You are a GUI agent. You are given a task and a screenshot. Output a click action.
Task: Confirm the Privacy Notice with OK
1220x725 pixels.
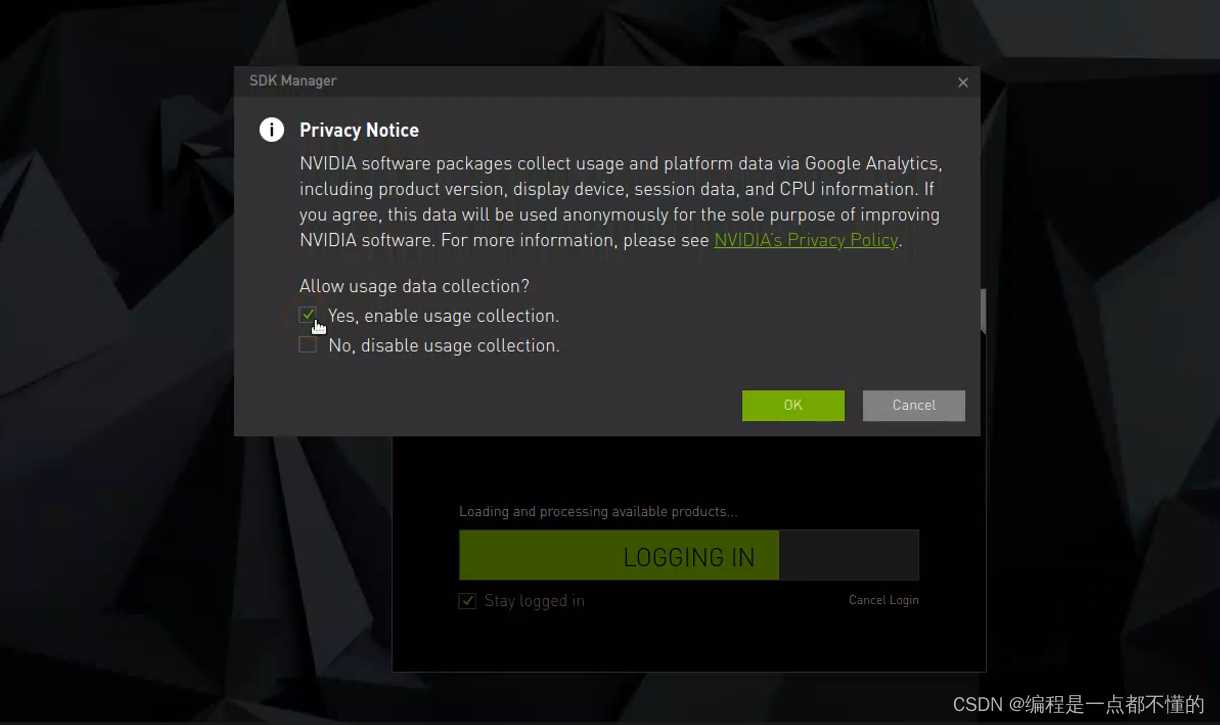pos(793,405)
